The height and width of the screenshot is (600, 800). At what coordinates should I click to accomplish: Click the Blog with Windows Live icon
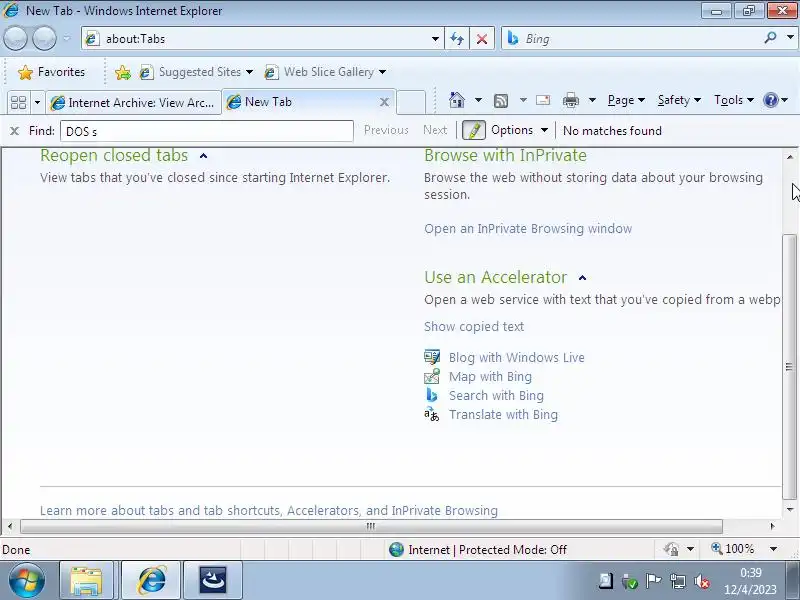(432, 357)
